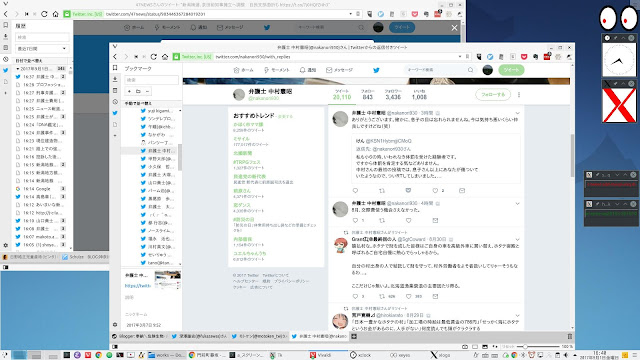Screen dimensions: 640x360
Task: Open date range dropdown in back window history panel
Action: [x=42, y=49]
